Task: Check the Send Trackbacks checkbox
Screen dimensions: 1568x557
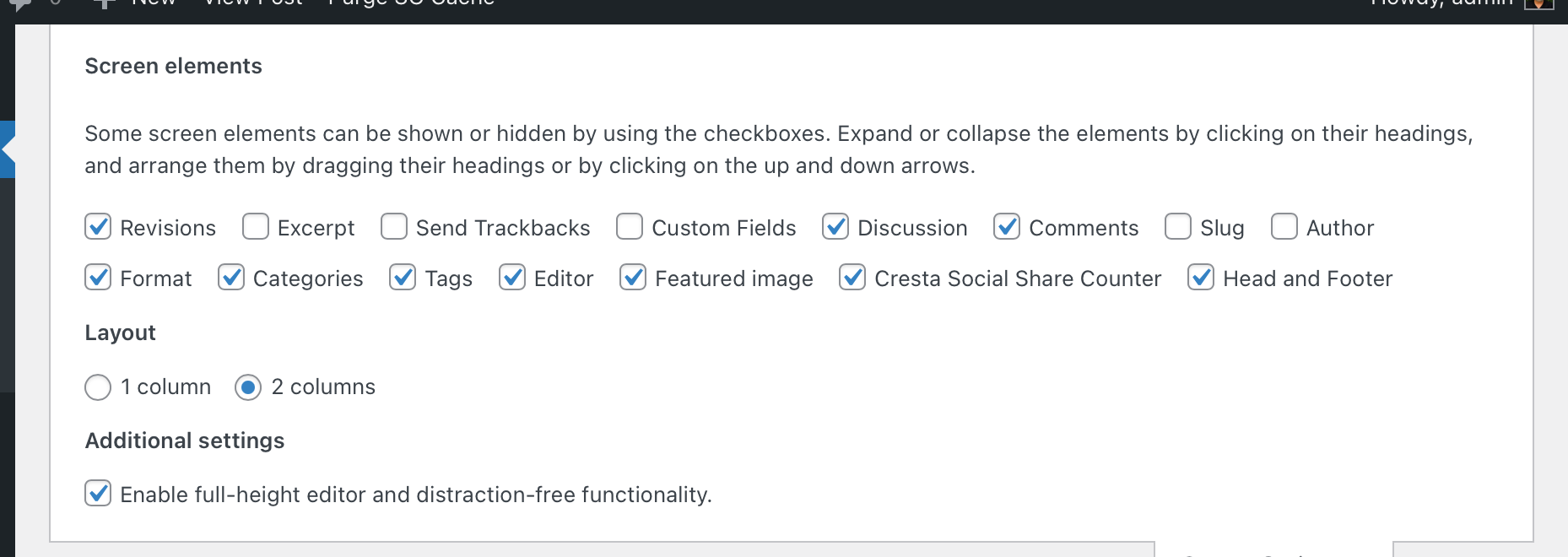Action: (x=393, y=226)
